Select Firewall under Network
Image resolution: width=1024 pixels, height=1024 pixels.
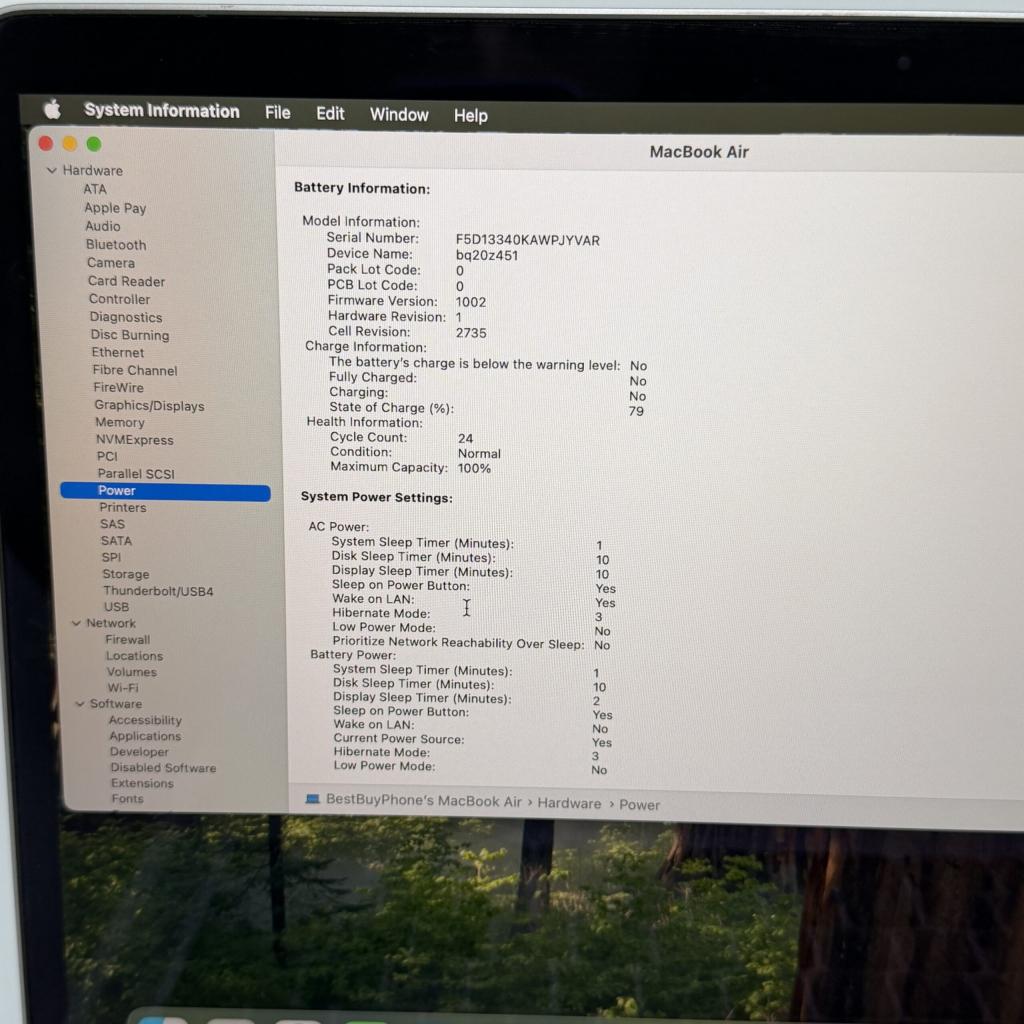127,639
